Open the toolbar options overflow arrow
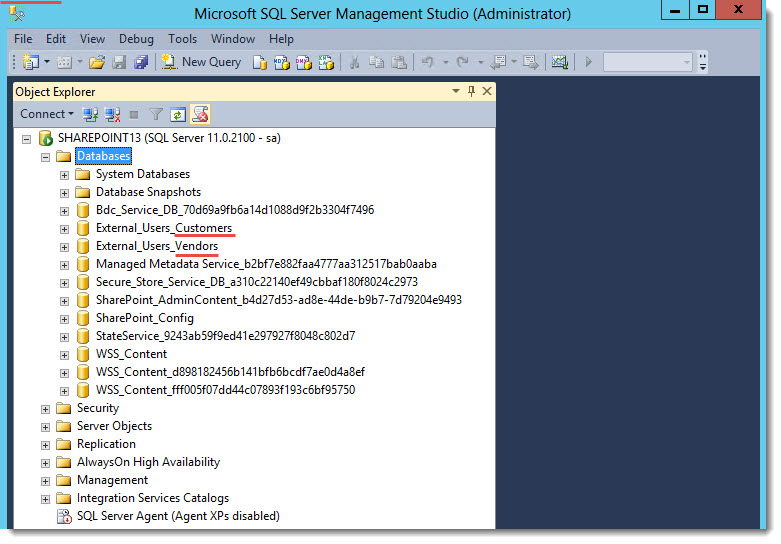 click(703, 62)
